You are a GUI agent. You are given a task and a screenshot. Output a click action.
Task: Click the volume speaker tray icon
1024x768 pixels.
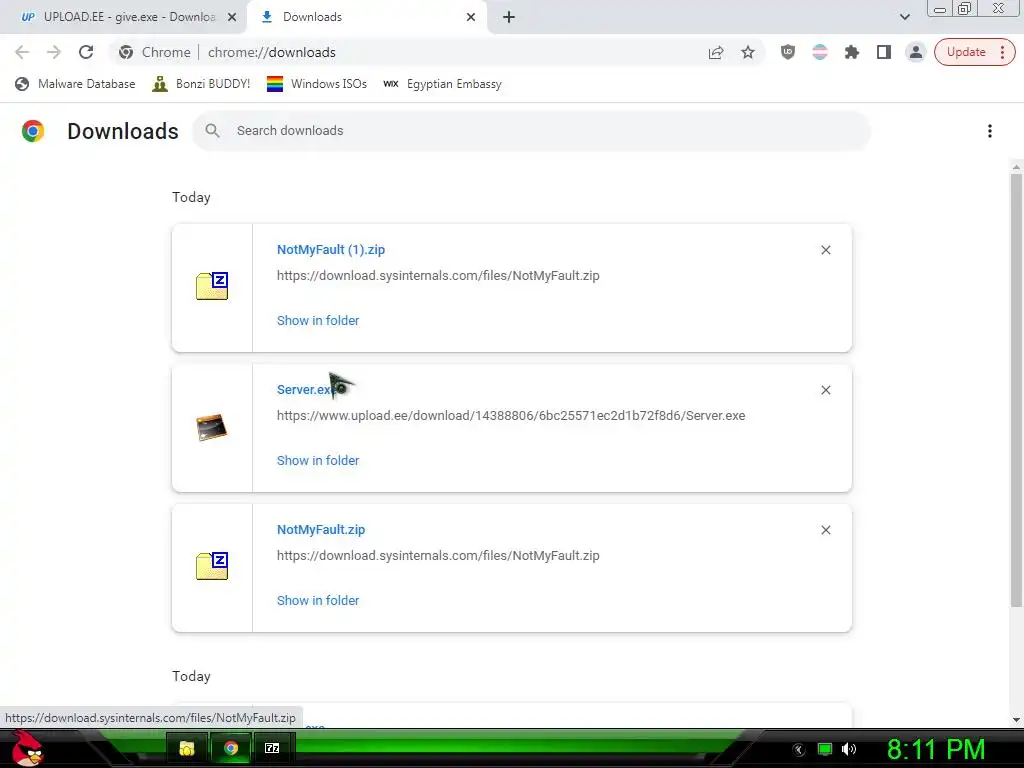[849, 749]
